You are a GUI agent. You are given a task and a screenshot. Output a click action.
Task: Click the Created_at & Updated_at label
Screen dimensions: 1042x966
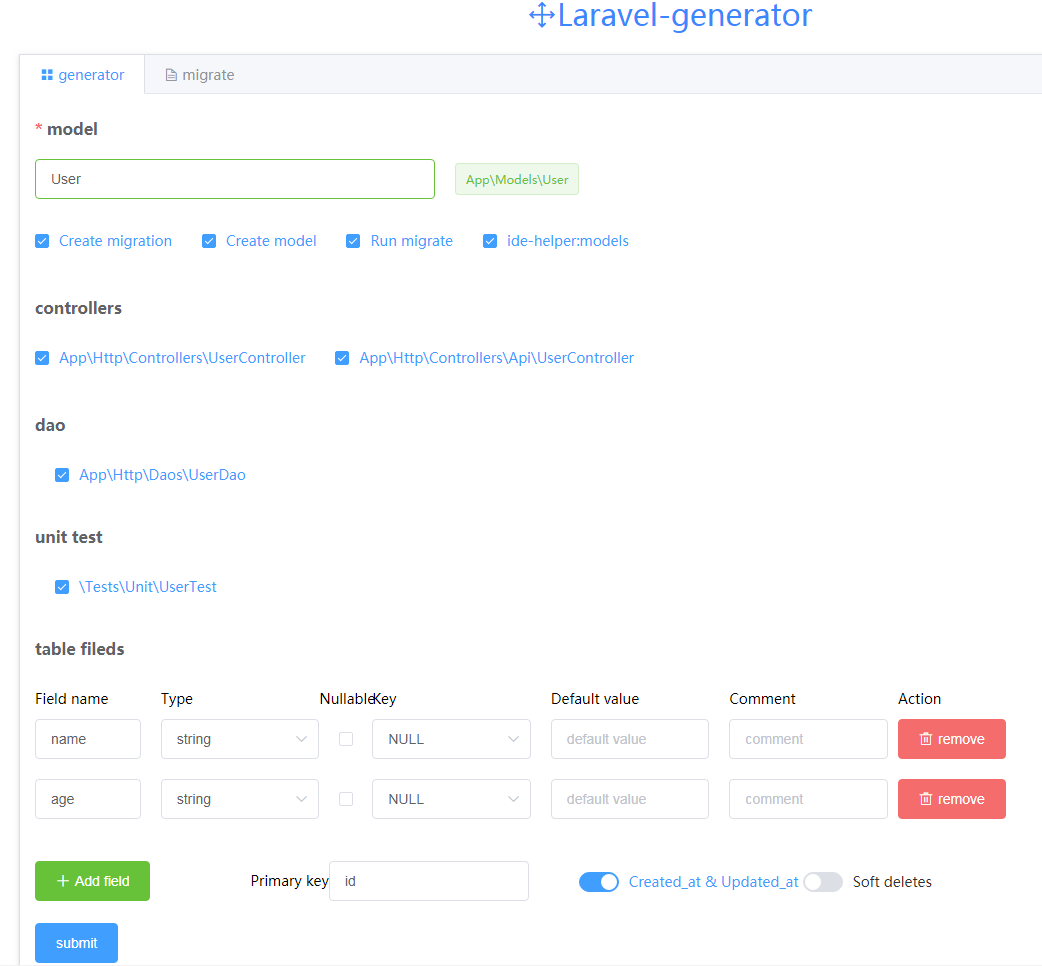714,882
